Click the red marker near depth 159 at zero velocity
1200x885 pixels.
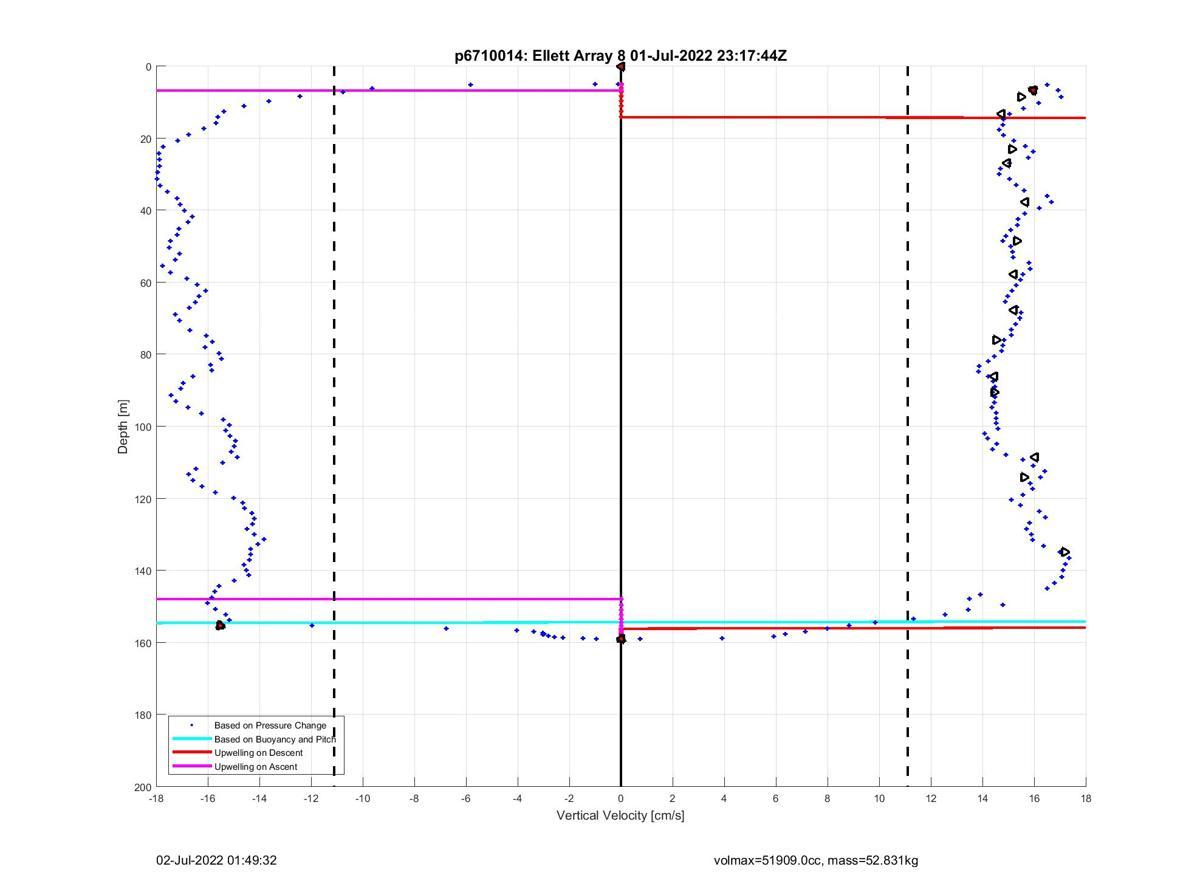click(621, 639)
